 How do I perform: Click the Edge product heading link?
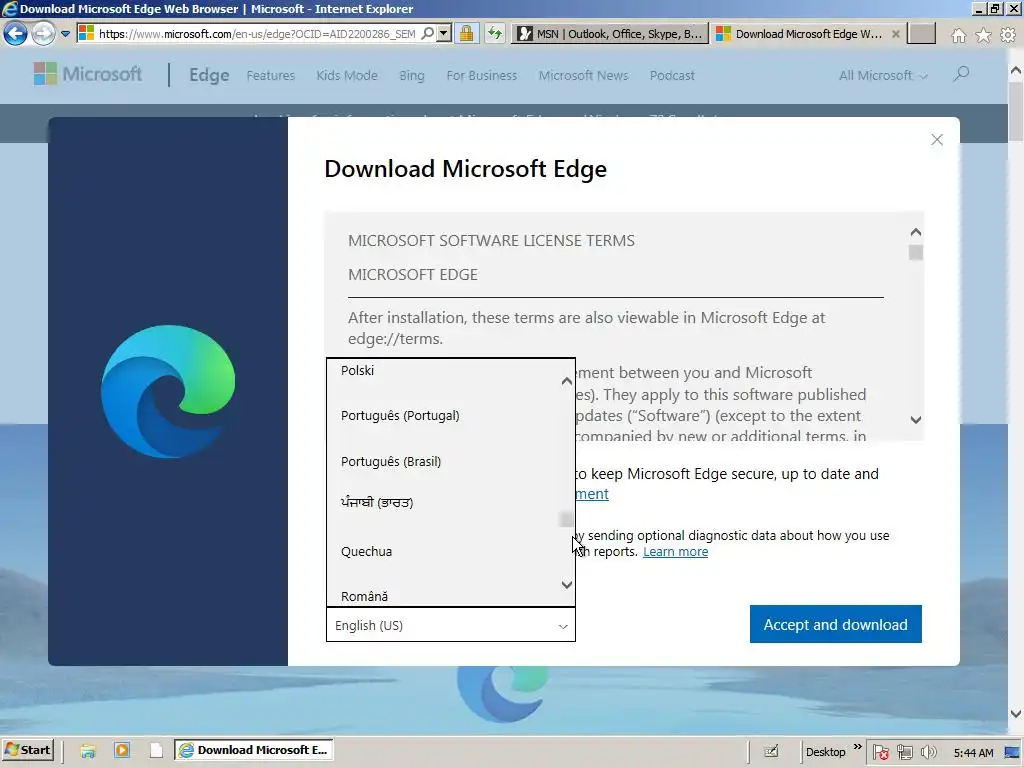209,75
